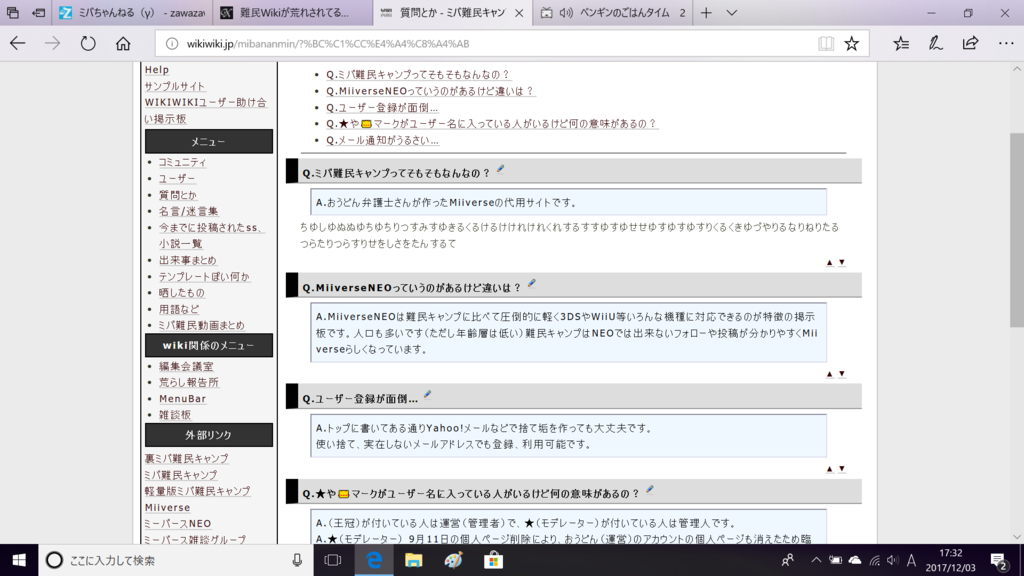Switch to the ミバちゃんねる tab
1024x576 pixels.
pyautogui.click(x=133, y=13)
